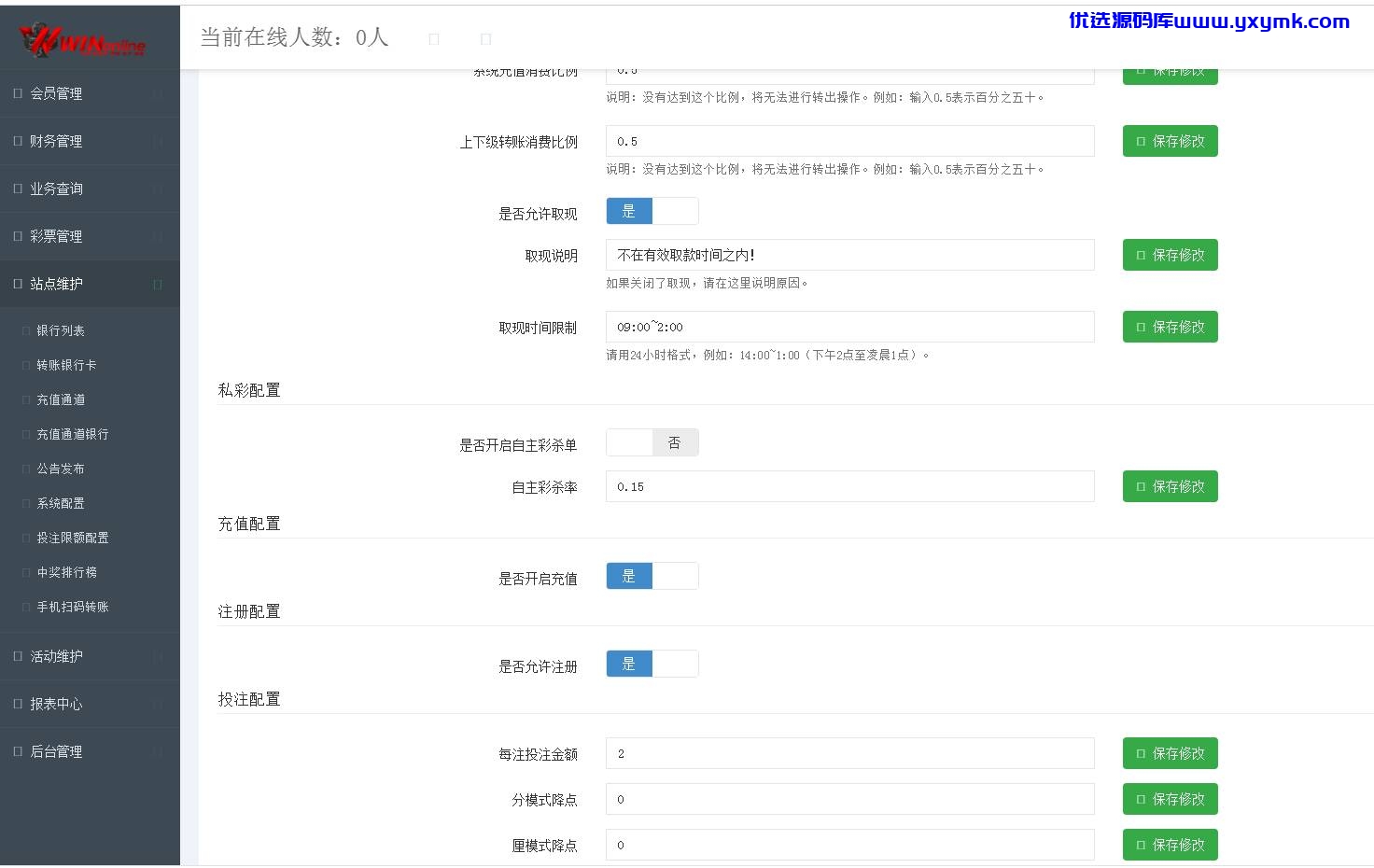1374x868 pixels.
Task: Toggle the 是否开启充值 switch
Action: click(652, 576)
